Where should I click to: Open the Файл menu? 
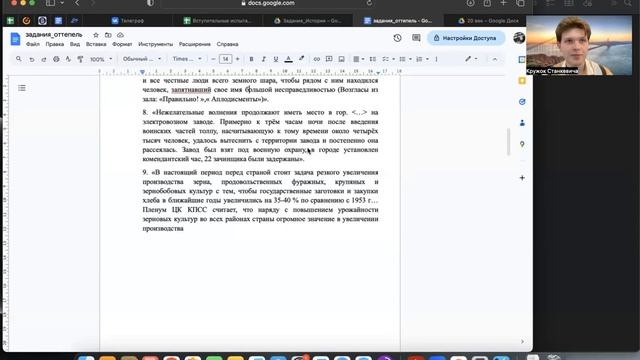click(33, 44)
